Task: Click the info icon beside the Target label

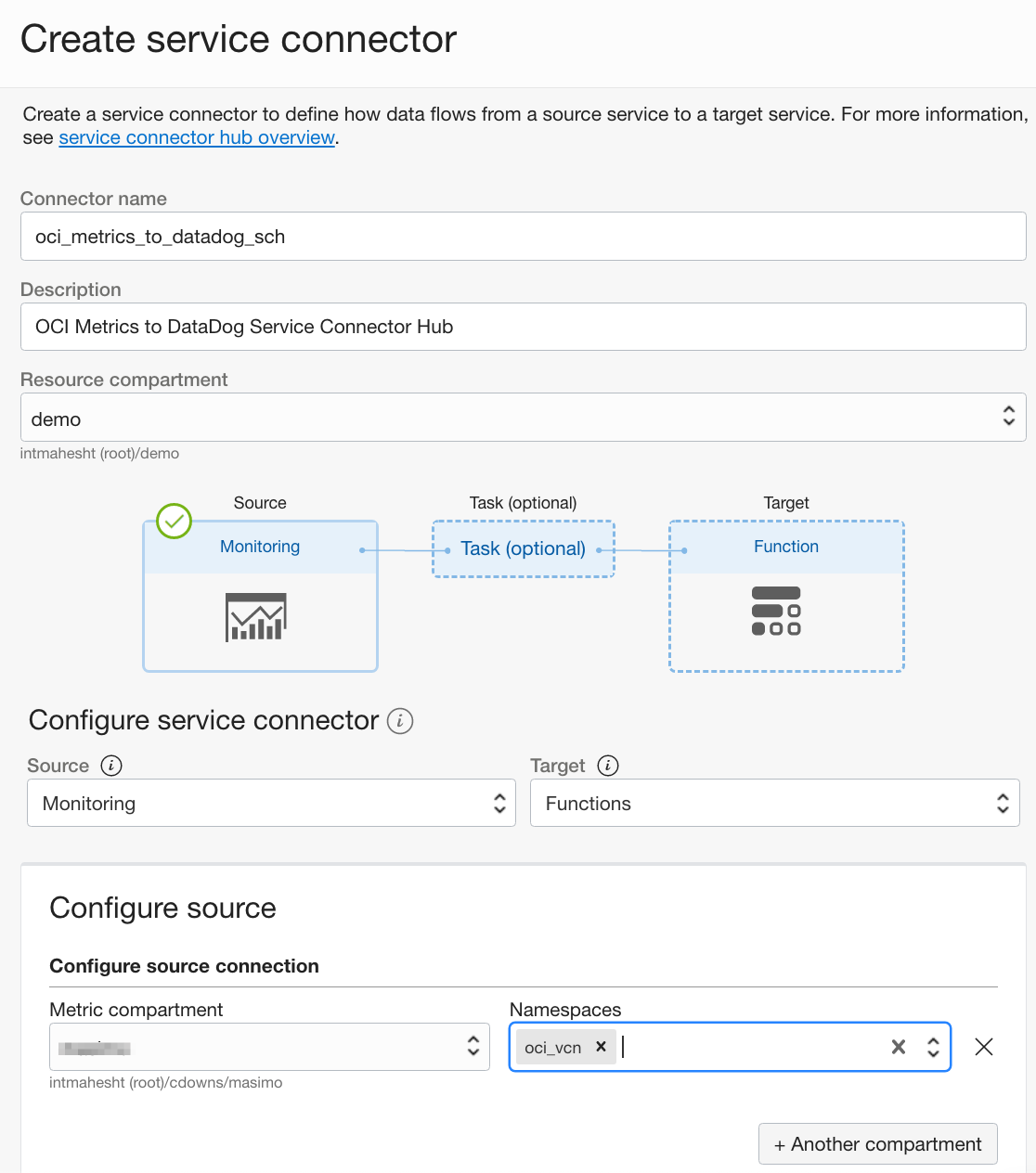Action: (608, 766)
